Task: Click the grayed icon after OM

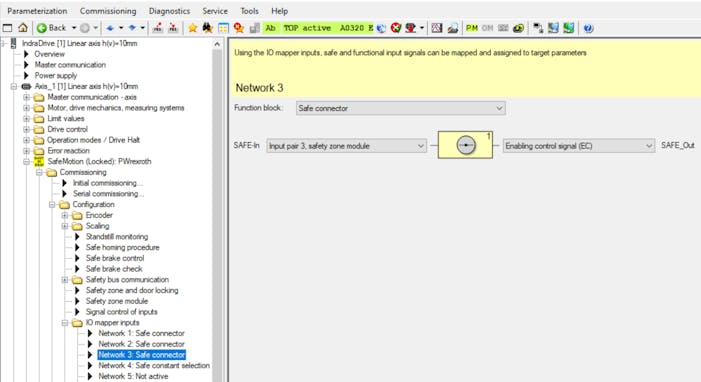Action: (x=503, y=28)
